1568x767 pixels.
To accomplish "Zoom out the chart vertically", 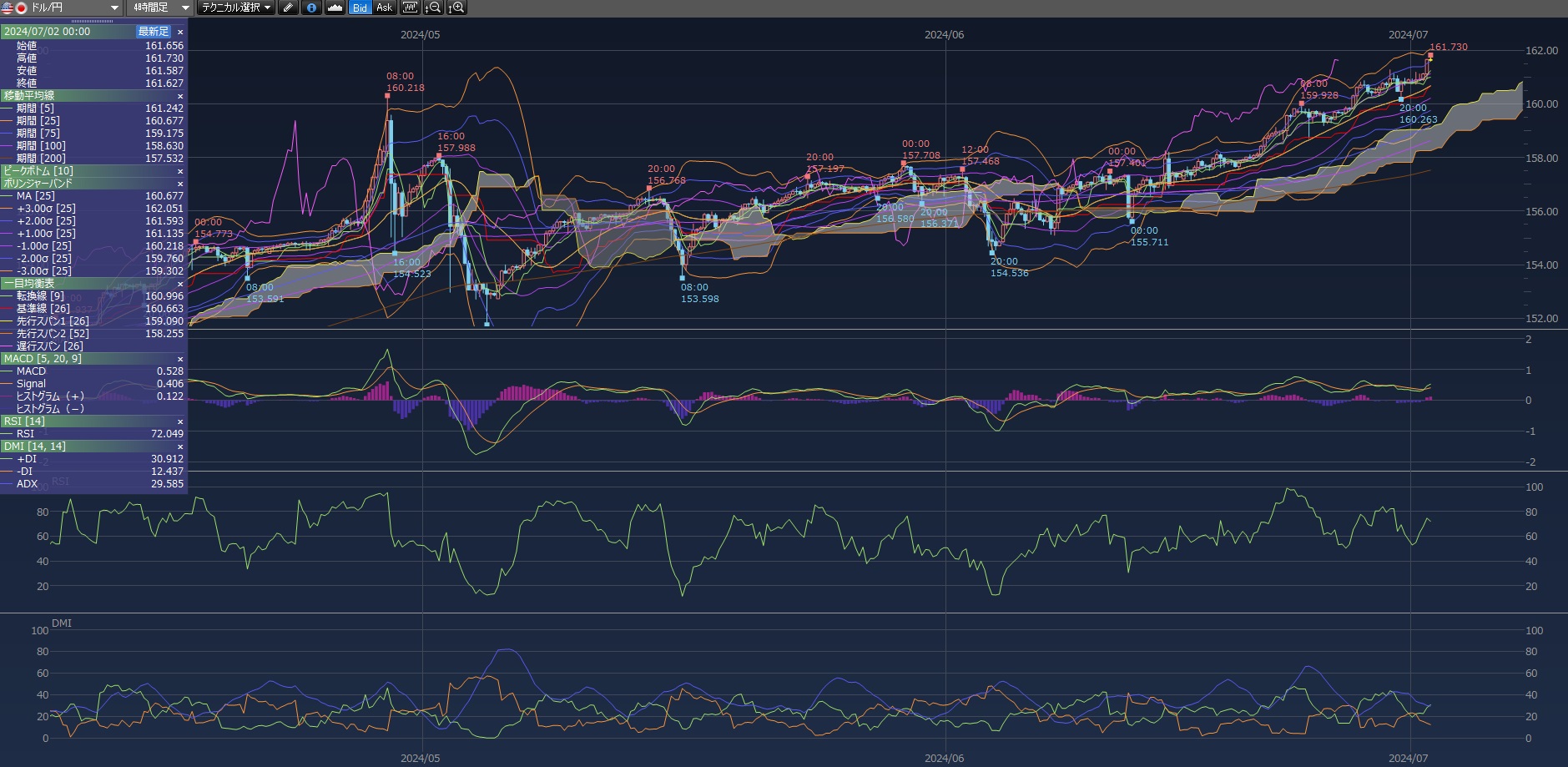I will [x=433, y=8].
